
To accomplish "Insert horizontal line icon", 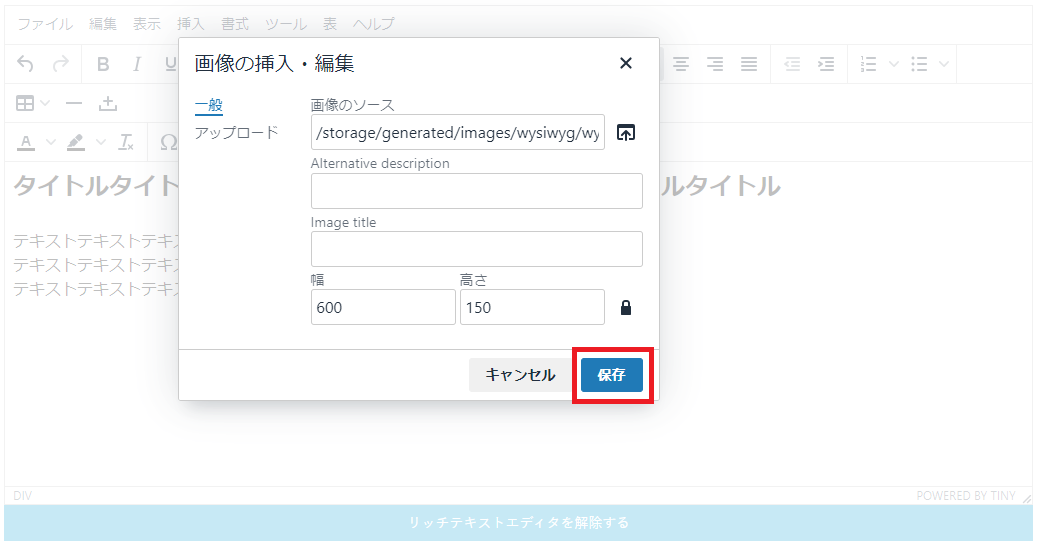I will 74,103.
